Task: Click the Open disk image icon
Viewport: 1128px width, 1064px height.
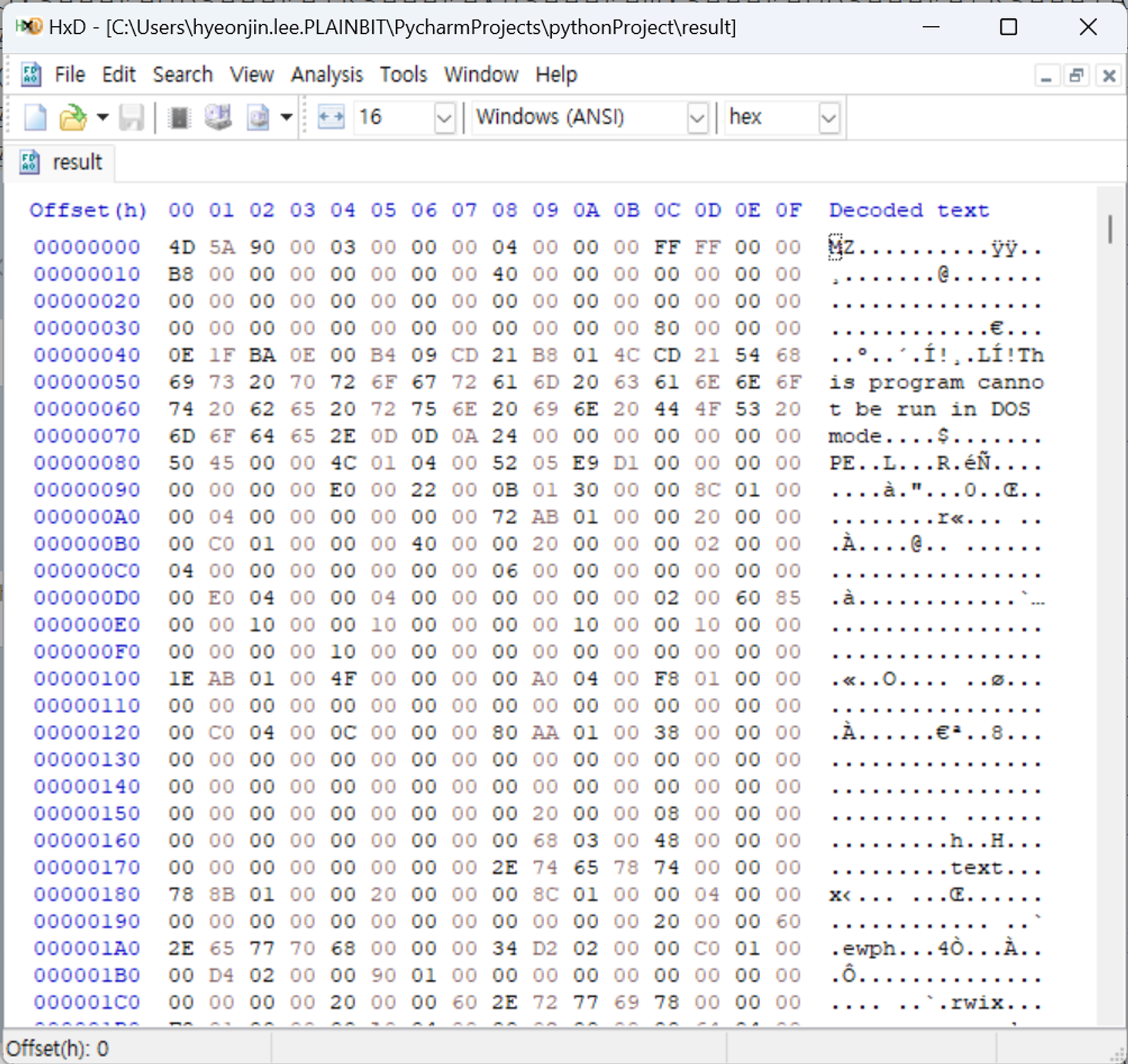Action: (258, 117)
